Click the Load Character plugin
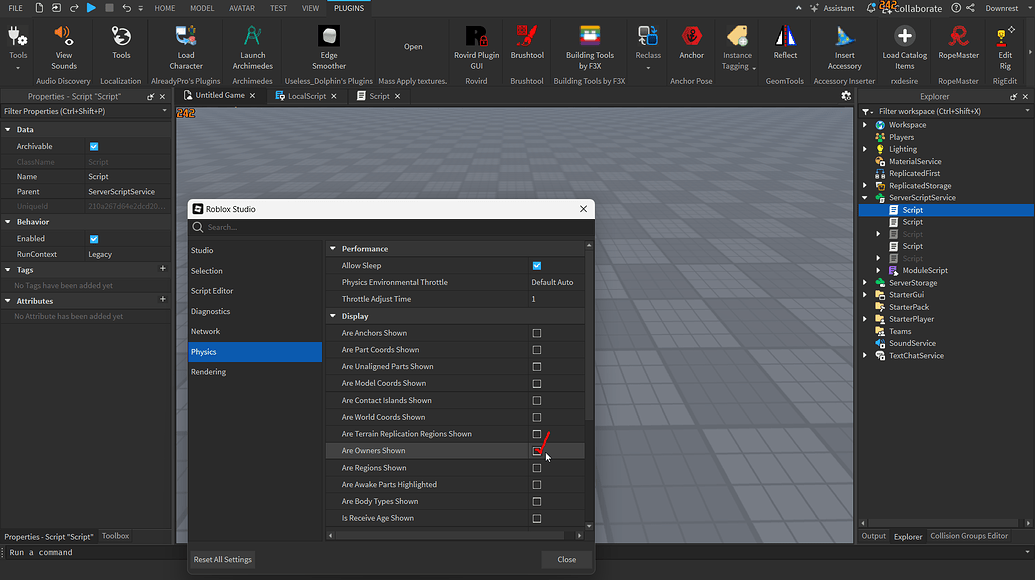 185,47
